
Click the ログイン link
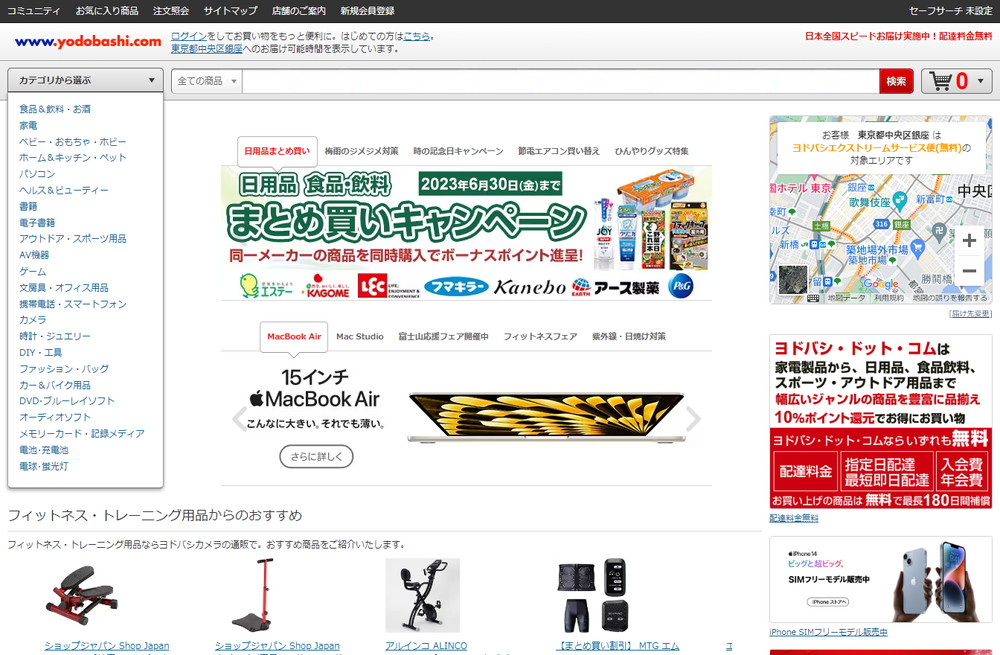189,36
